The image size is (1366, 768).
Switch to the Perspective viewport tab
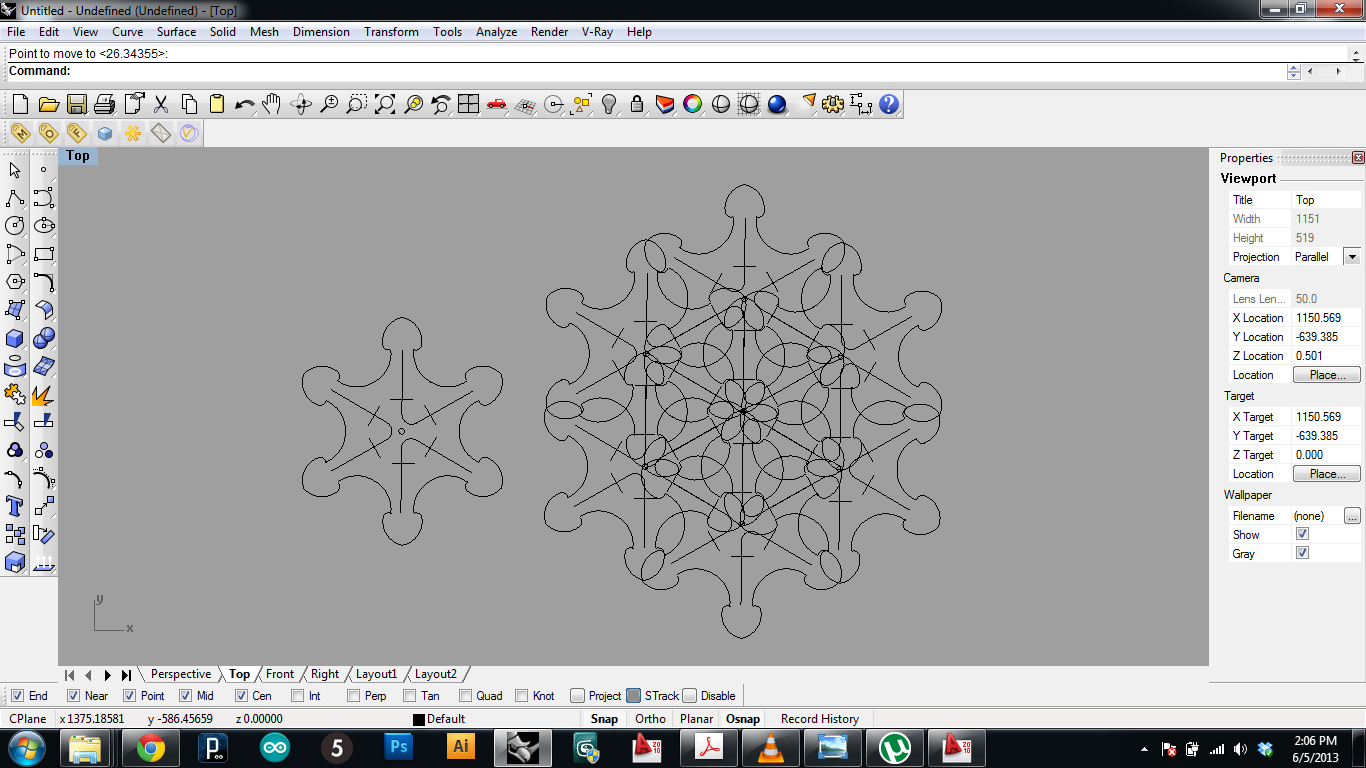point(181,674)
